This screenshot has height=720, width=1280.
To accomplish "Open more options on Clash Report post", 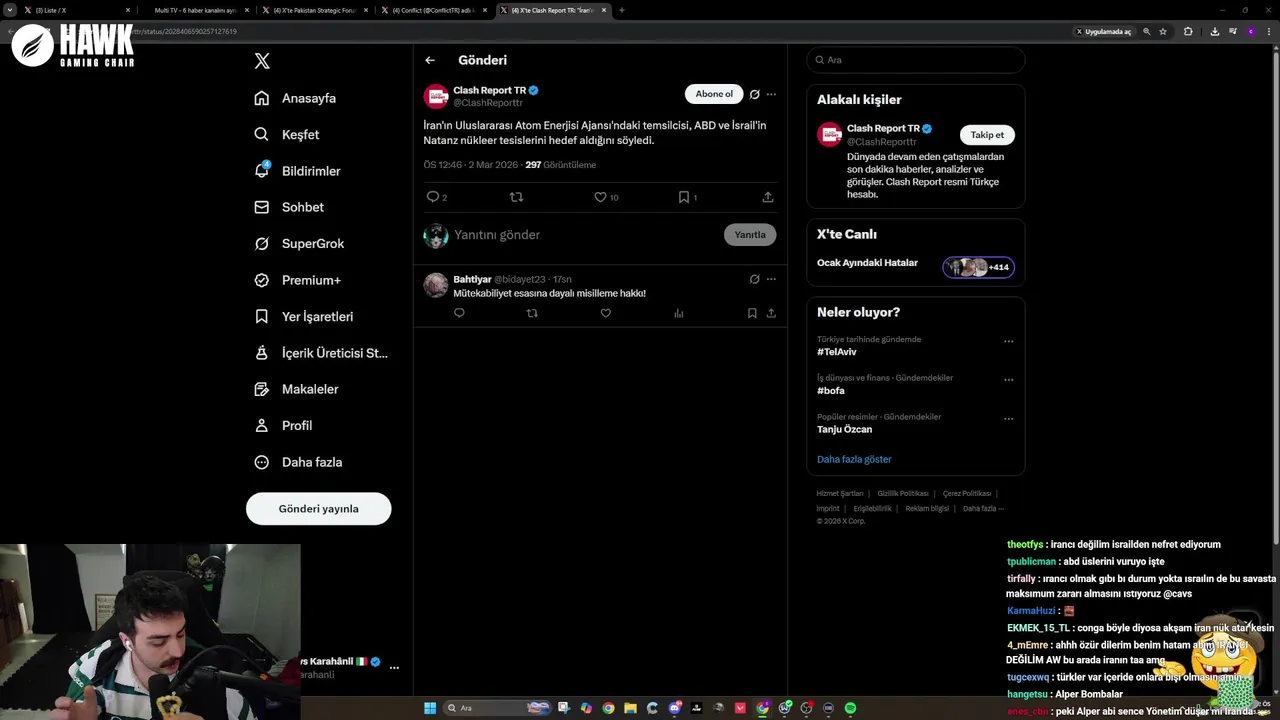I will coord(771,94).
